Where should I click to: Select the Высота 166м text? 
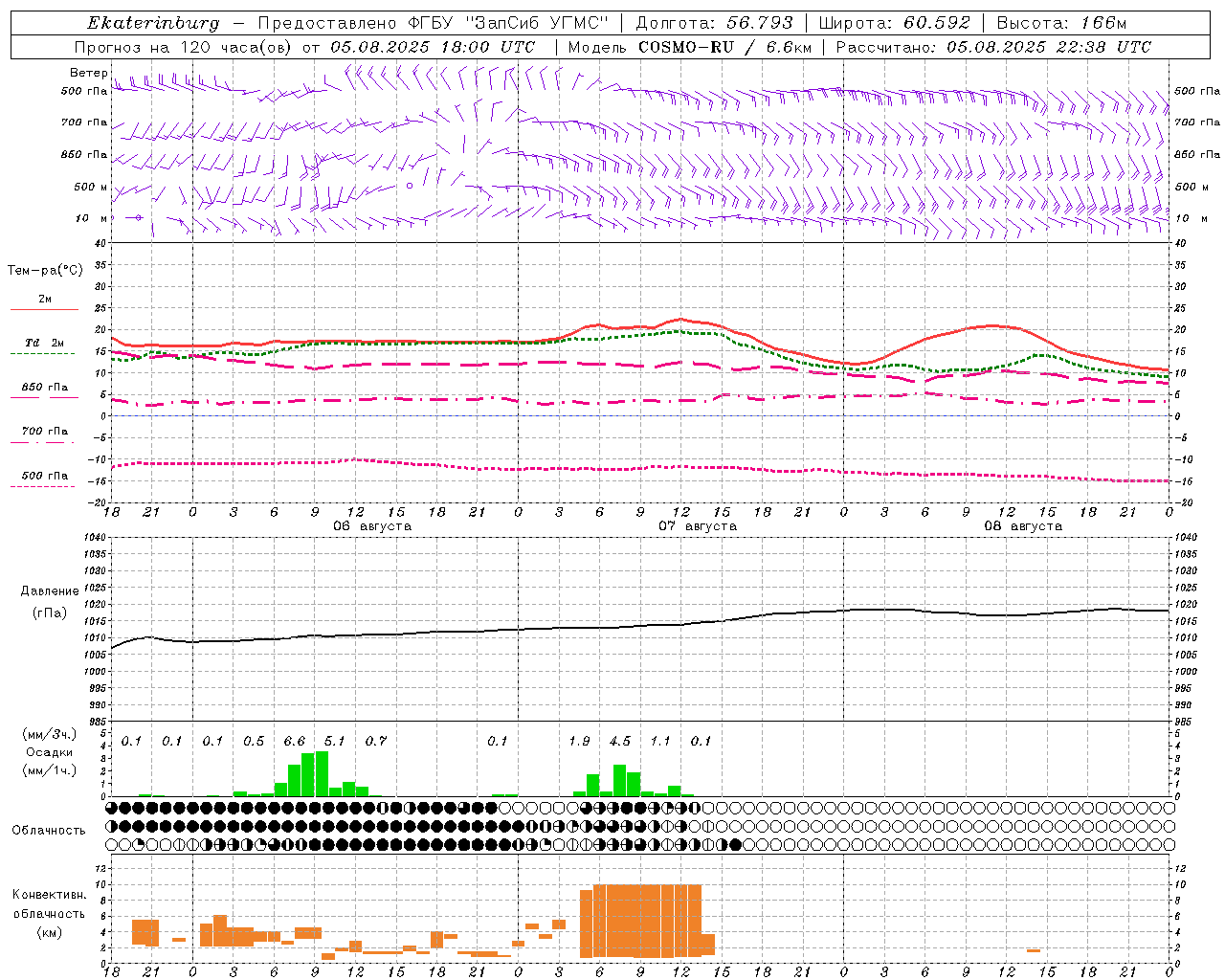[x=1061, y=23]
